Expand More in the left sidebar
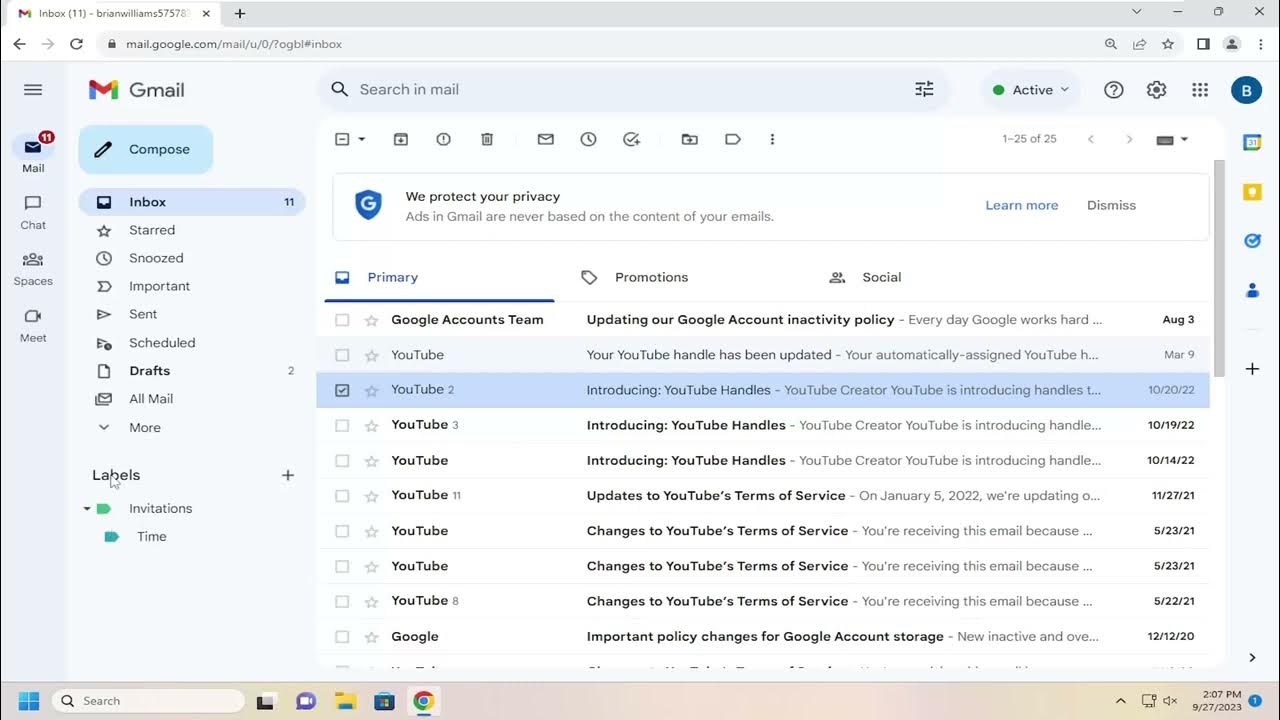Image resolution: width=1280 pixels, height=720 pixels. (144, 427)
